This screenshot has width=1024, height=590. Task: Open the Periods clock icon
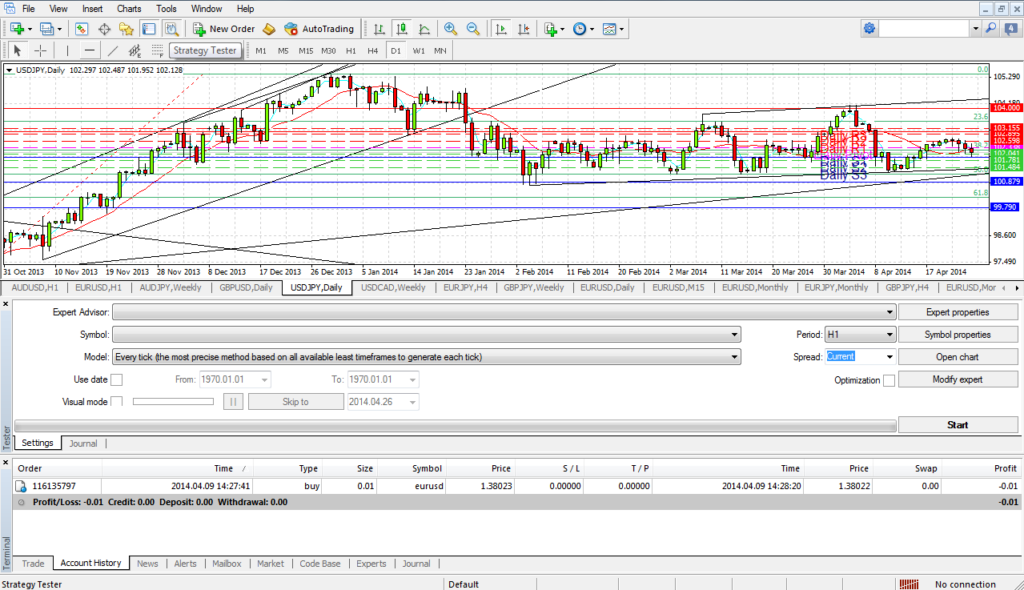579,29
